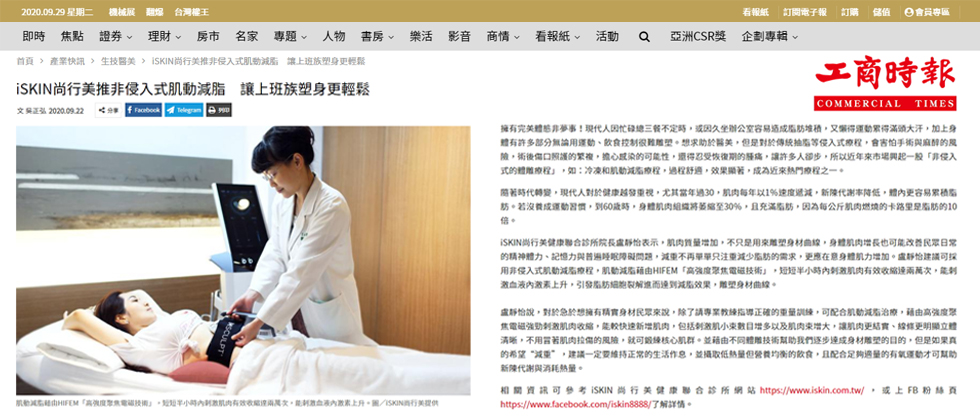Go to 首頁 breadcrumb link
980x419 pixels.
pyautogui.click(x=25, y=61)
